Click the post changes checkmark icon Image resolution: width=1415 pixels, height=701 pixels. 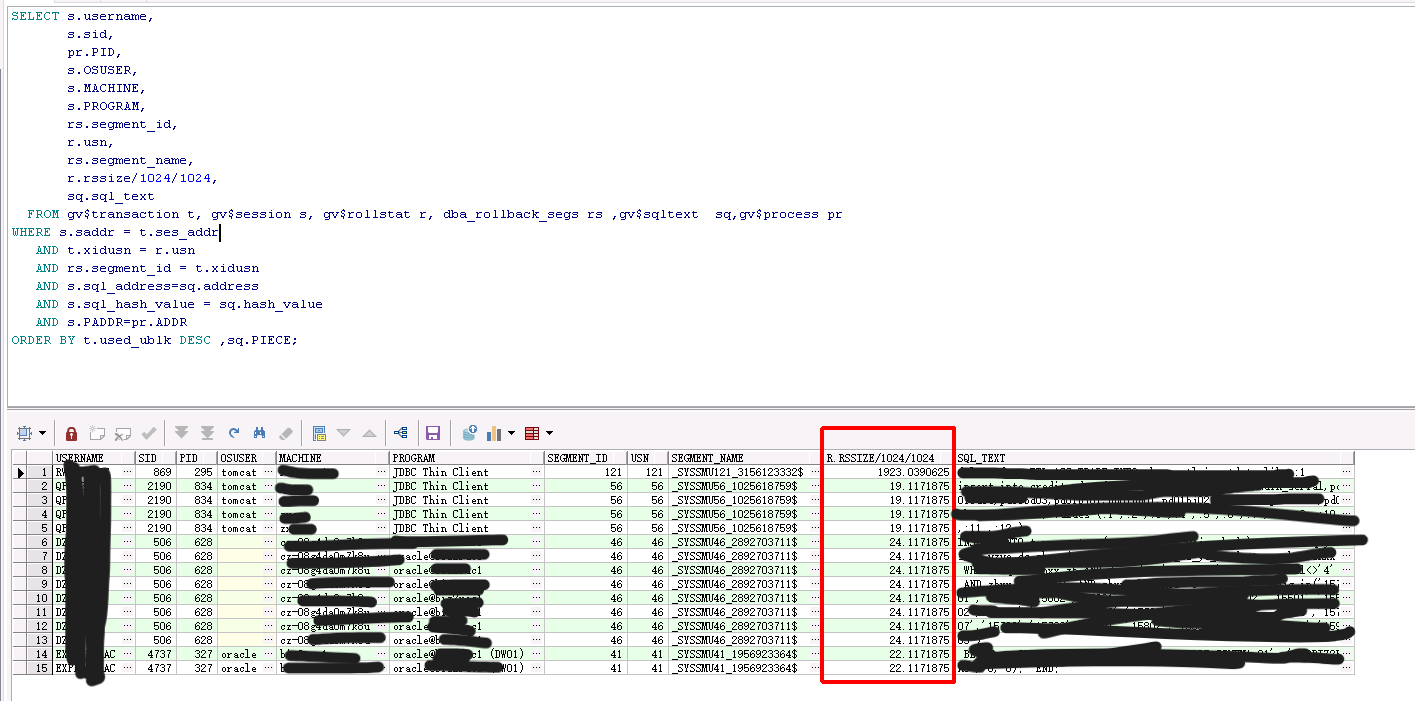click(149, 433)
